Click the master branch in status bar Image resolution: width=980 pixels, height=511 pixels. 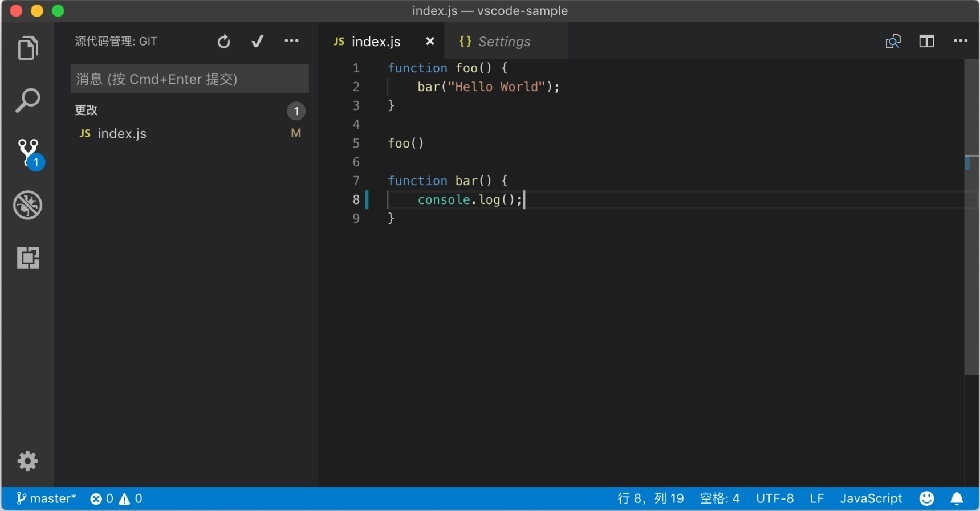tap(46, 499)
